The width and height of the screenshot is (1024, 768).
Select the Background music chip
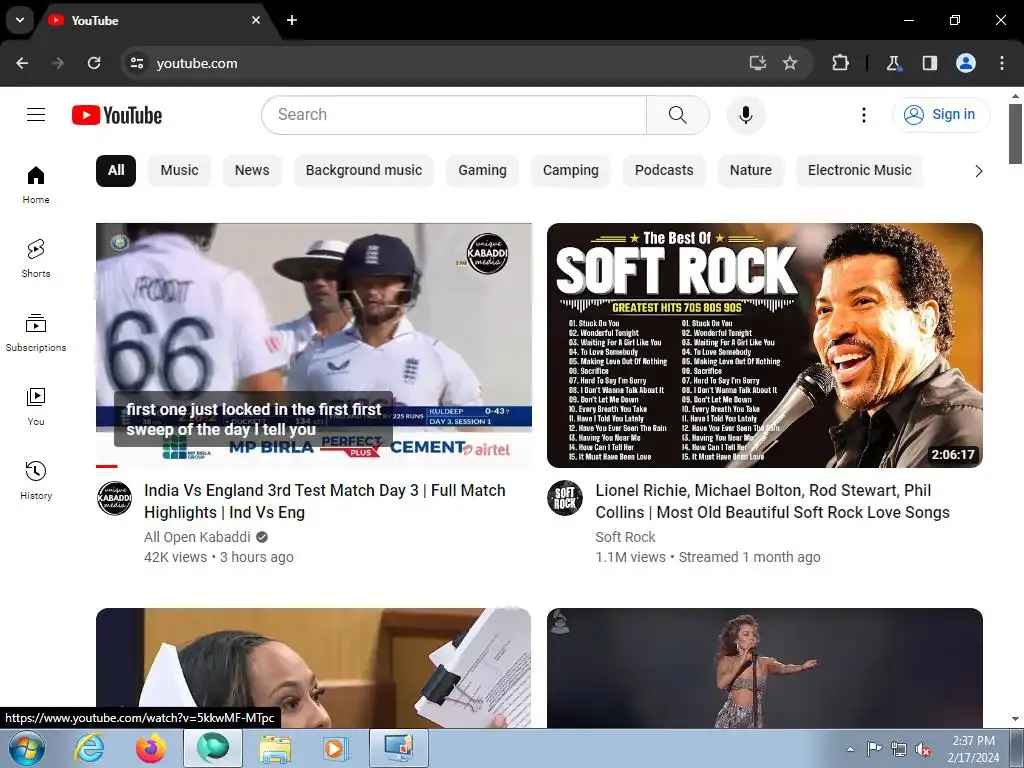click(364, 170)
